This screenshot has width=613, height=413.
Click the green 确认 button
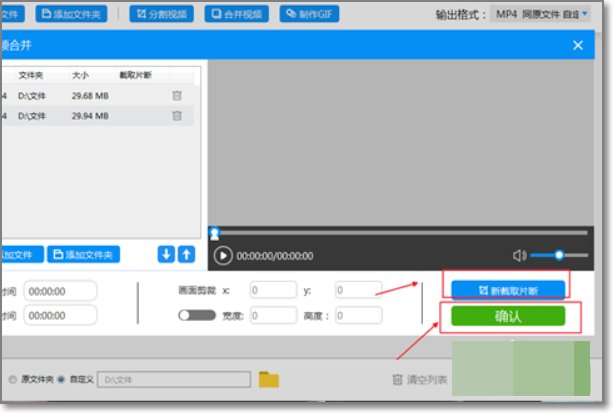pyautogui.click(x=508, y=316)
